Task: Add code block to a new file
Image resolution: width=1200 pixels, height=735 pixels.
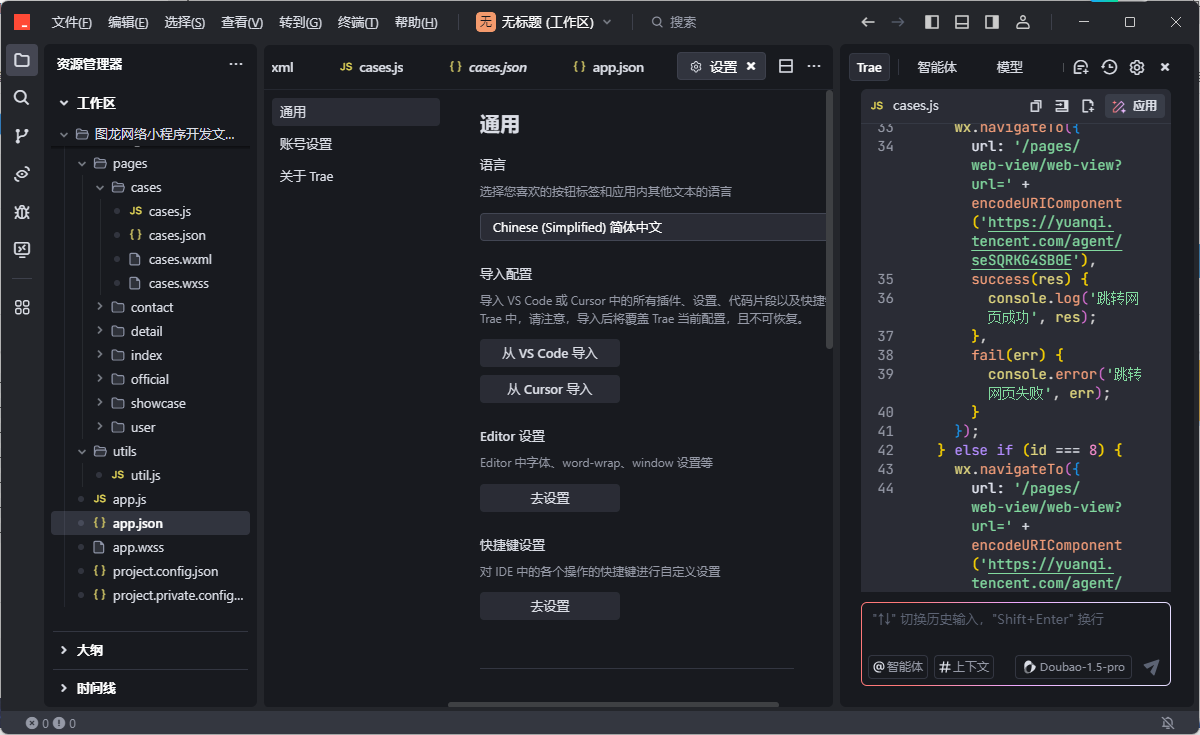Action: [1088, 106]
